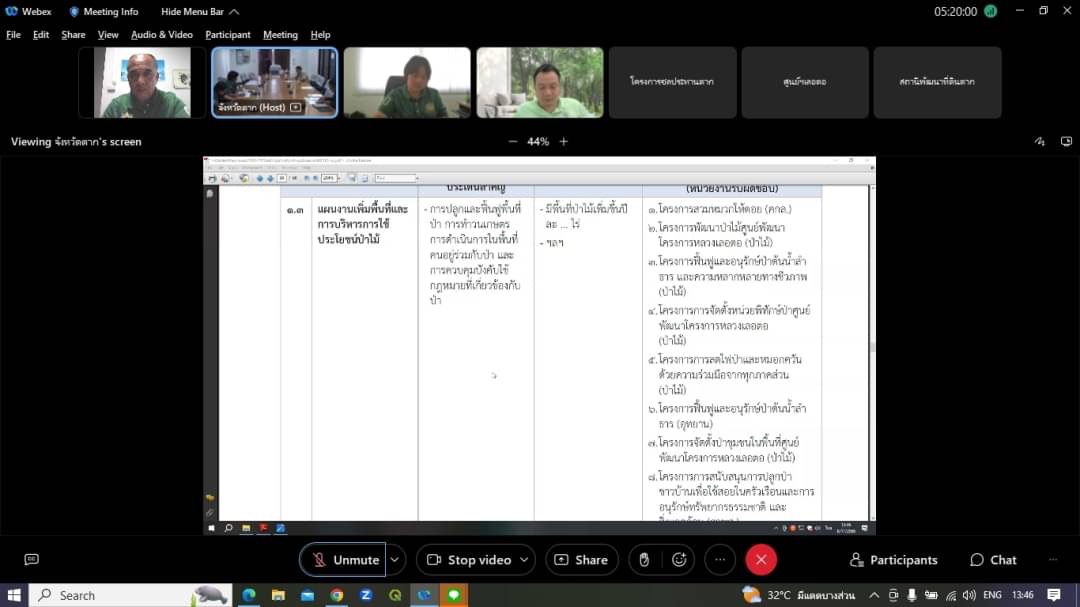Expand the video options arrow beside Stop video
The width and height of the screenshot is (1080, 607).
524,559
